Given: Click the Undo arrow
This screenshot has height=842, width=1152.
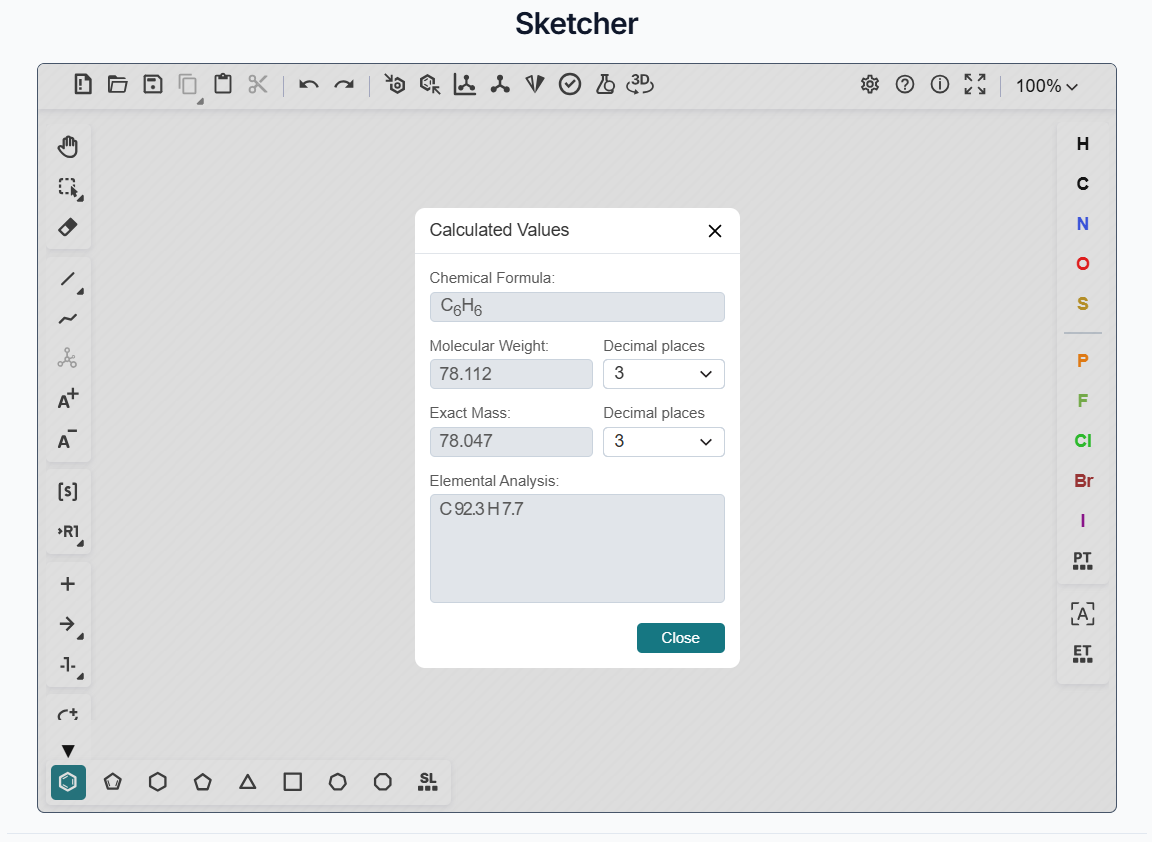Looking at the screenshot, I should tap(308, 85).
